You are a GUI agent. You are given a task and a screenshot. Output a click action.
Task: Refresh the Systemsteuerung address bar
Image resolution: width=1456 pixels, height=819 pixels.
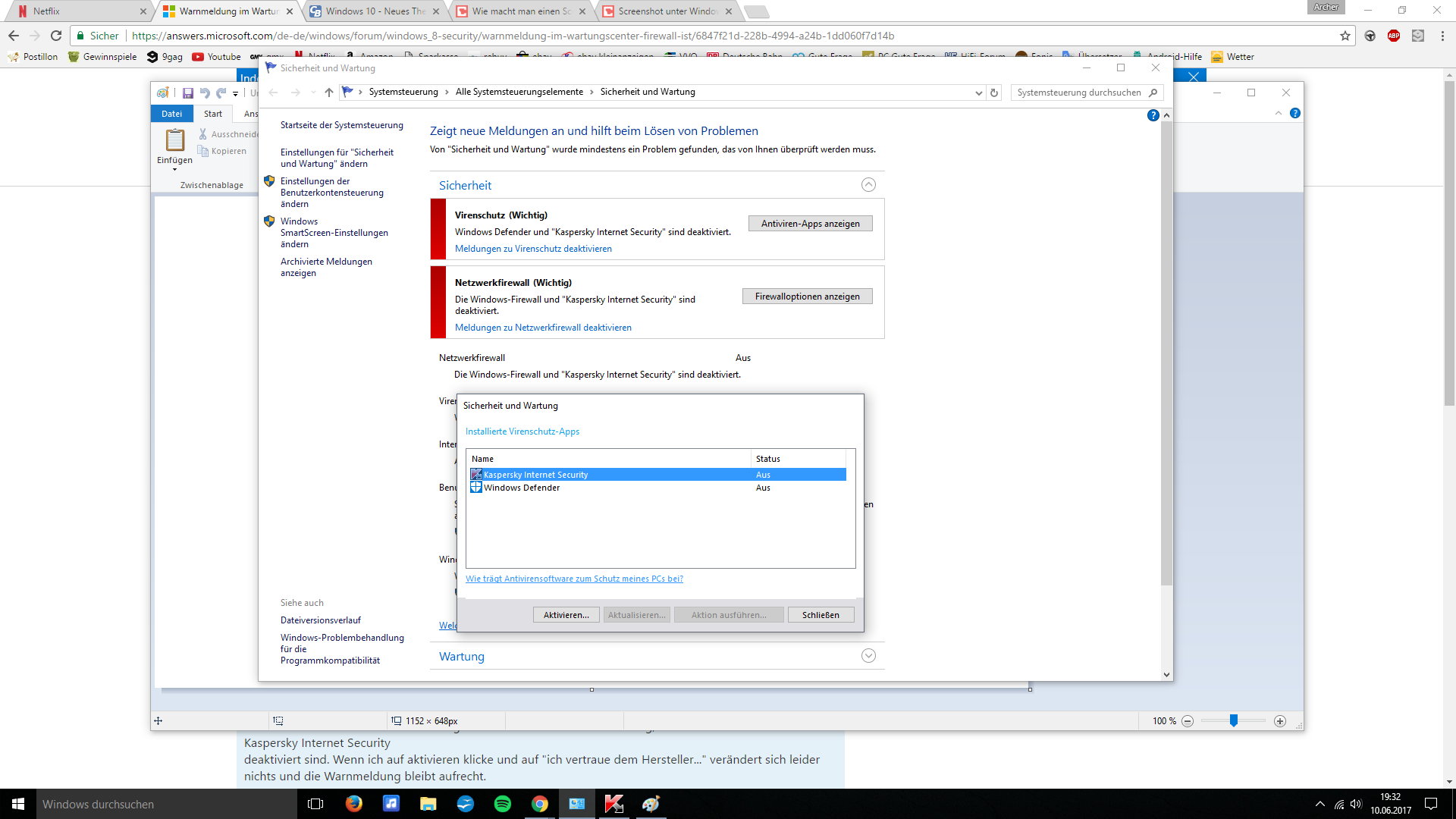click(994, 93)
